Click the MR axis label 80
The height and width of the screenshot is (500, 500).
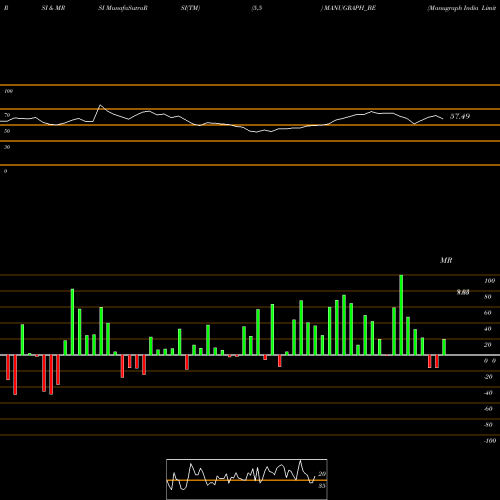(x=488, y=297)
